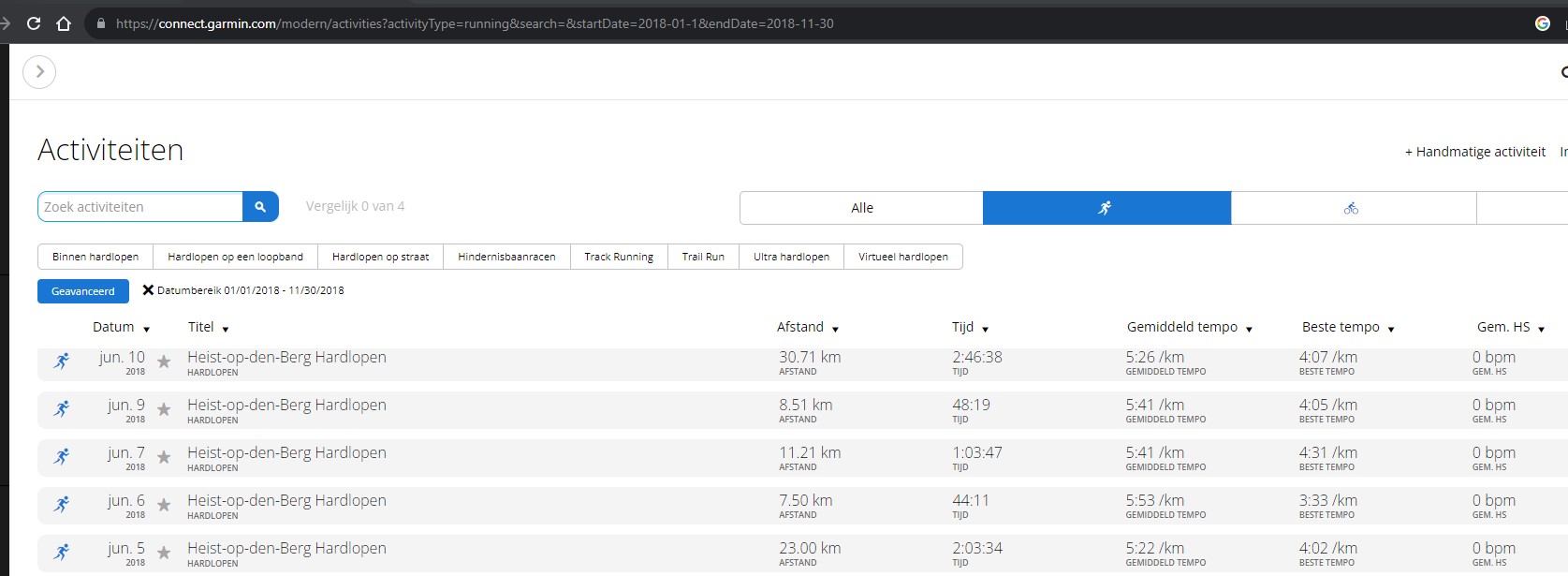
Task: Sort activities by Afstand column
Action: point(808,327)
